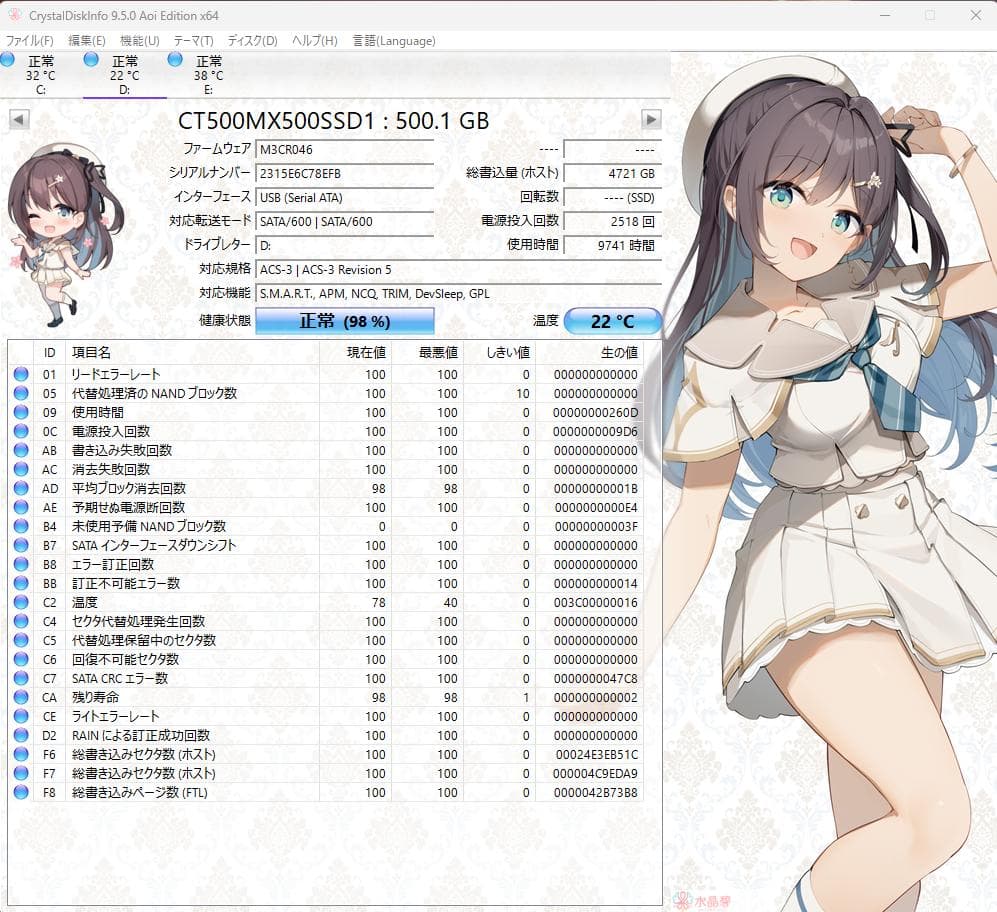Click status icon for D2 RAIN による訂正成功回数
The height and width of the screenshot is (912, 997).
point(21,735)
